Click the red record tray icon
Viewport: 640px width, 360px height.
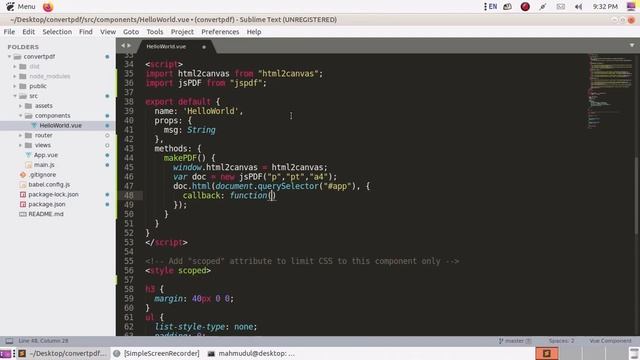(525, 7)
